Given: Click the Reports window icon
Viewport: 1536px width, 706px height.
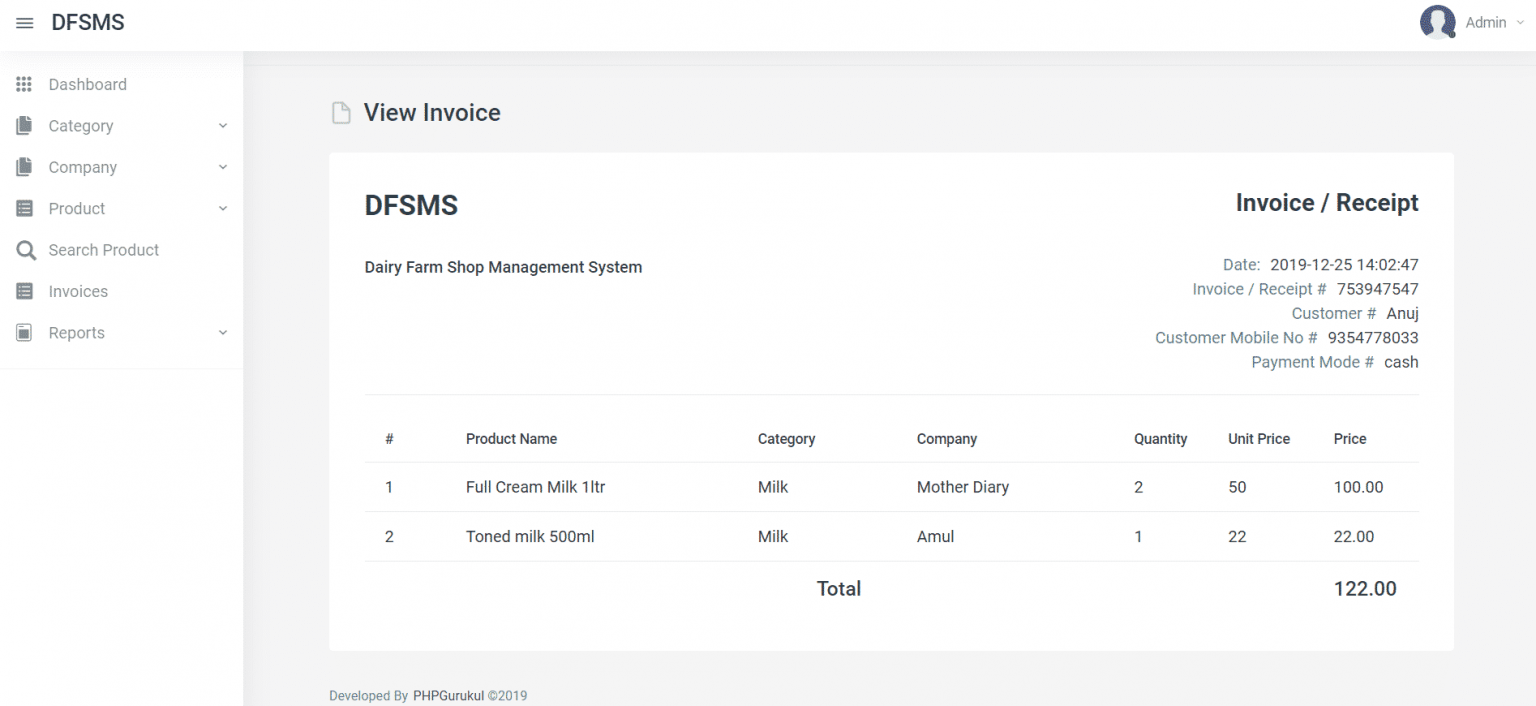Looking at the screenshot, I should pos(24,332).
